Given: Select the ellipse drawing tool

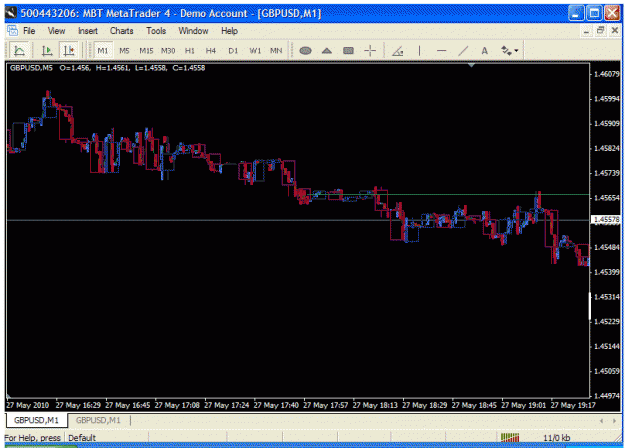Looking at the screenshot, I should [x=305, y=51].
